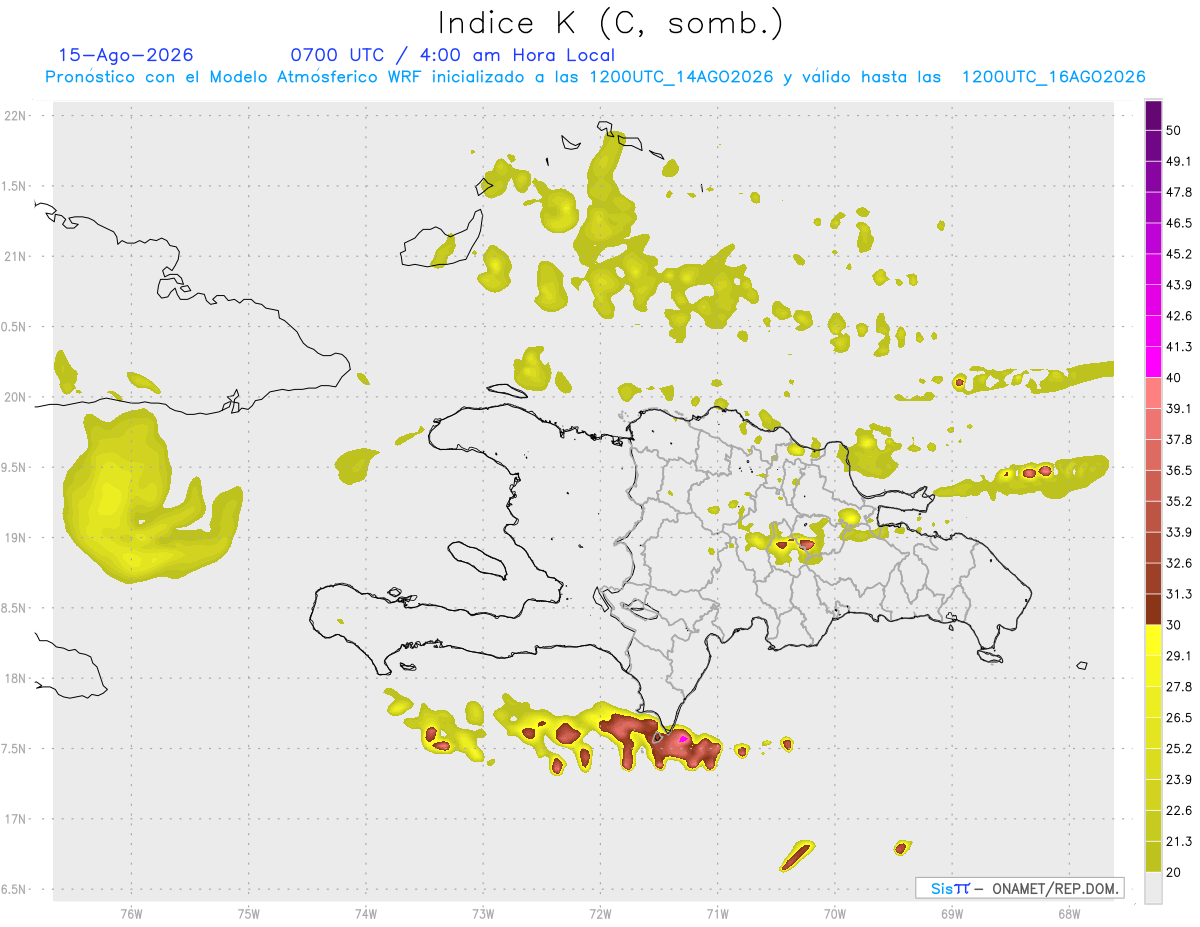1200x927 pixels.
Task: Click the colorbar value '47.8'
Action: click(1179, 192)
